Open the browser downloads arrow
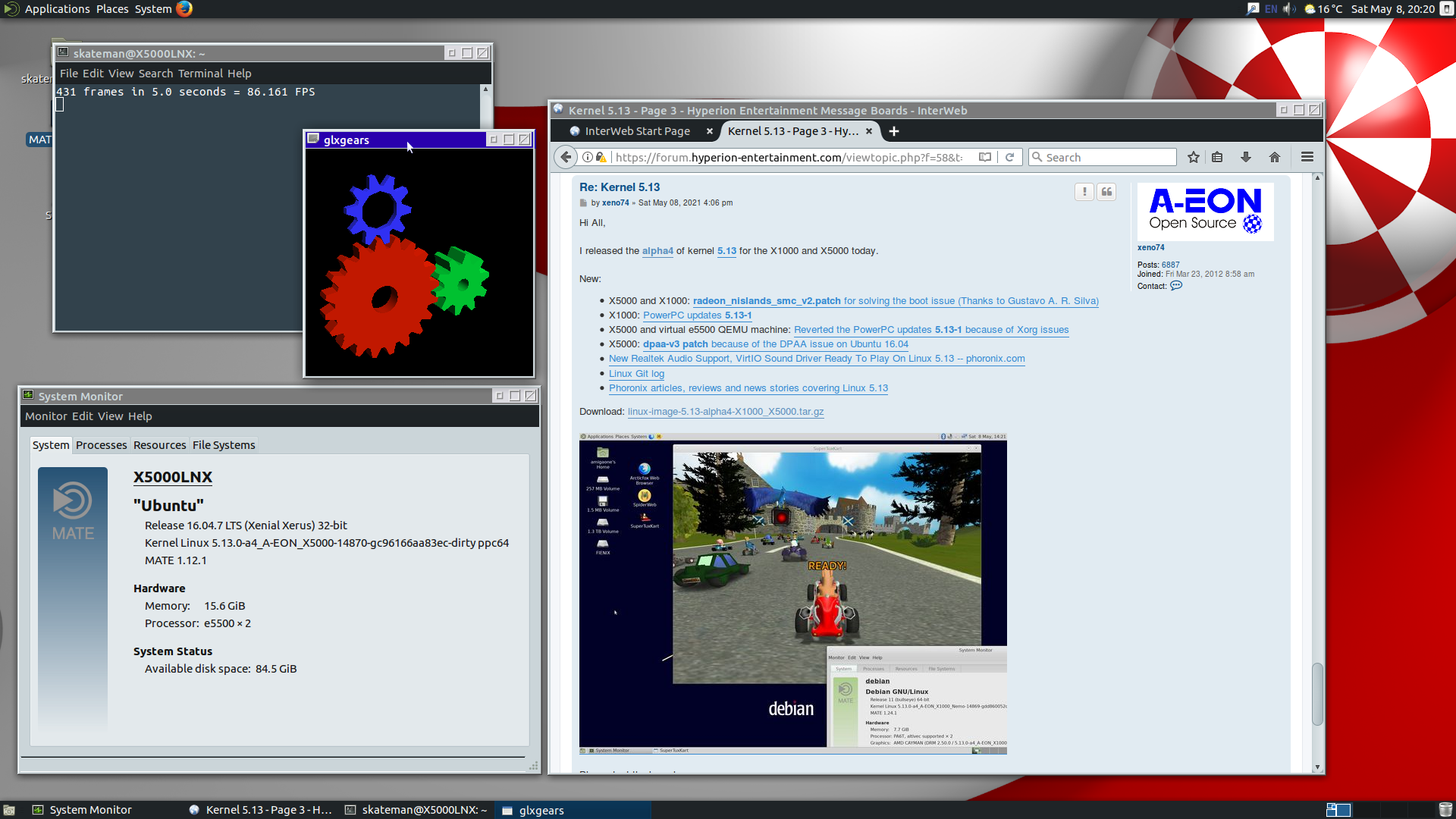The height and width of the screenshot is (819, 1456). [x=1245, y=157]
